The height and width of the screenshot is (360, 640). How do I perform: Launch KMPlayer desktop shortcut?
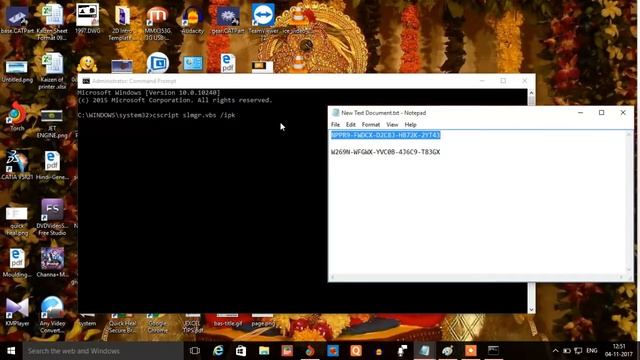click(17, 312)
